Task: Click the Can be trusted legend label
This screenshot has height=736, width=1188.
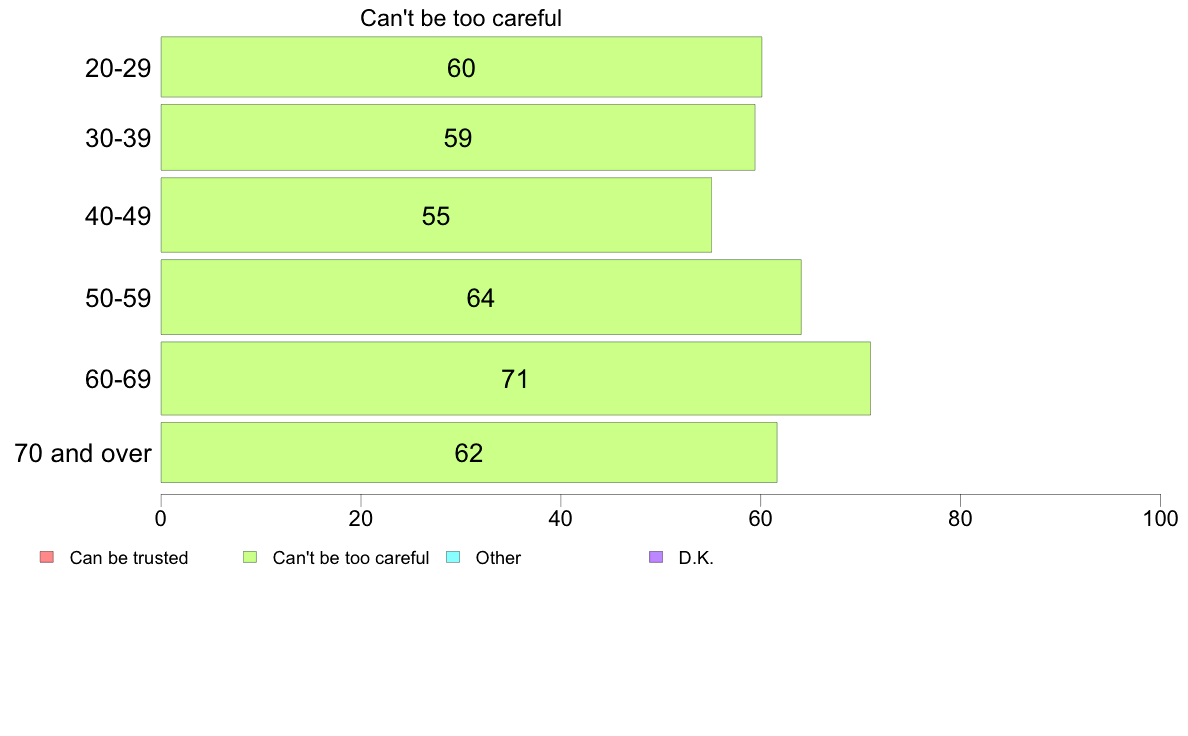Action: click(x=129, y=558)
